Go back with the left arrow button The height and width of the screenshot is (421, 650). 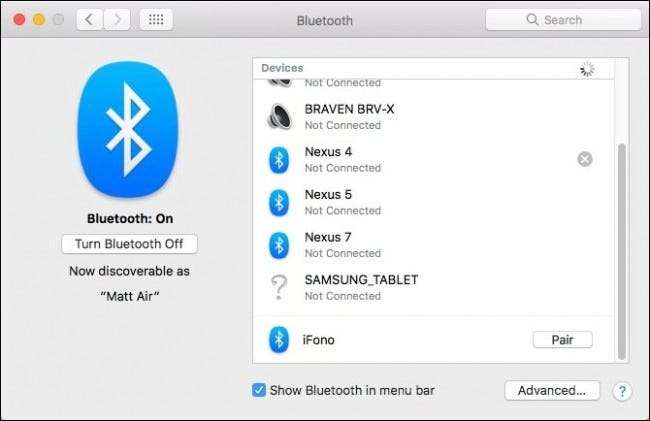coord(89,19)
